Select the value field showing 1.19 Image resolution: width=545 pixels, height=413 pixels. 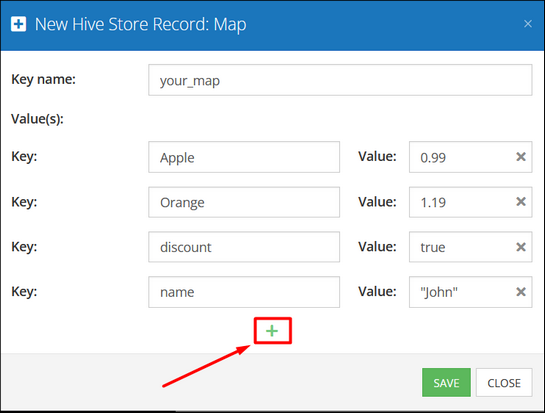pyautogui.click(x=470, y=202)
